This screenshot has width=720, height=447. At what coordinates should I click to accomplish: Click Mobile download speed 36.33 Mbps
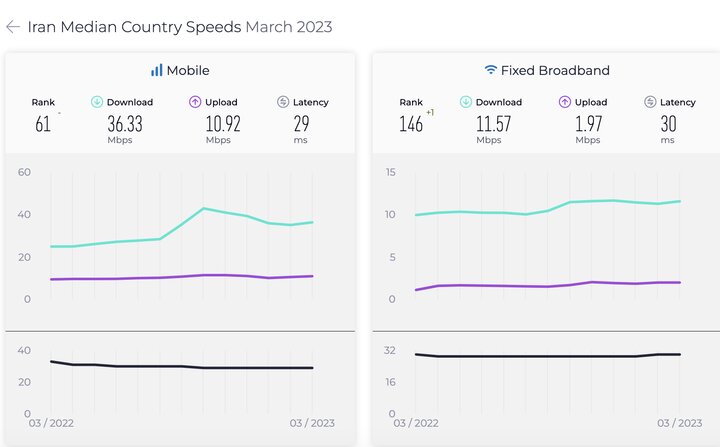(124, 123)
